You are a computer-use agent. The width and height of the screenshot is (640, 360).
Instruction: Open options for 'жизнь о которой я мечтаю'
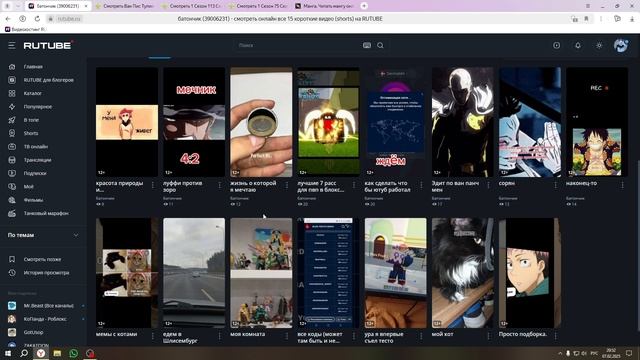287,185
